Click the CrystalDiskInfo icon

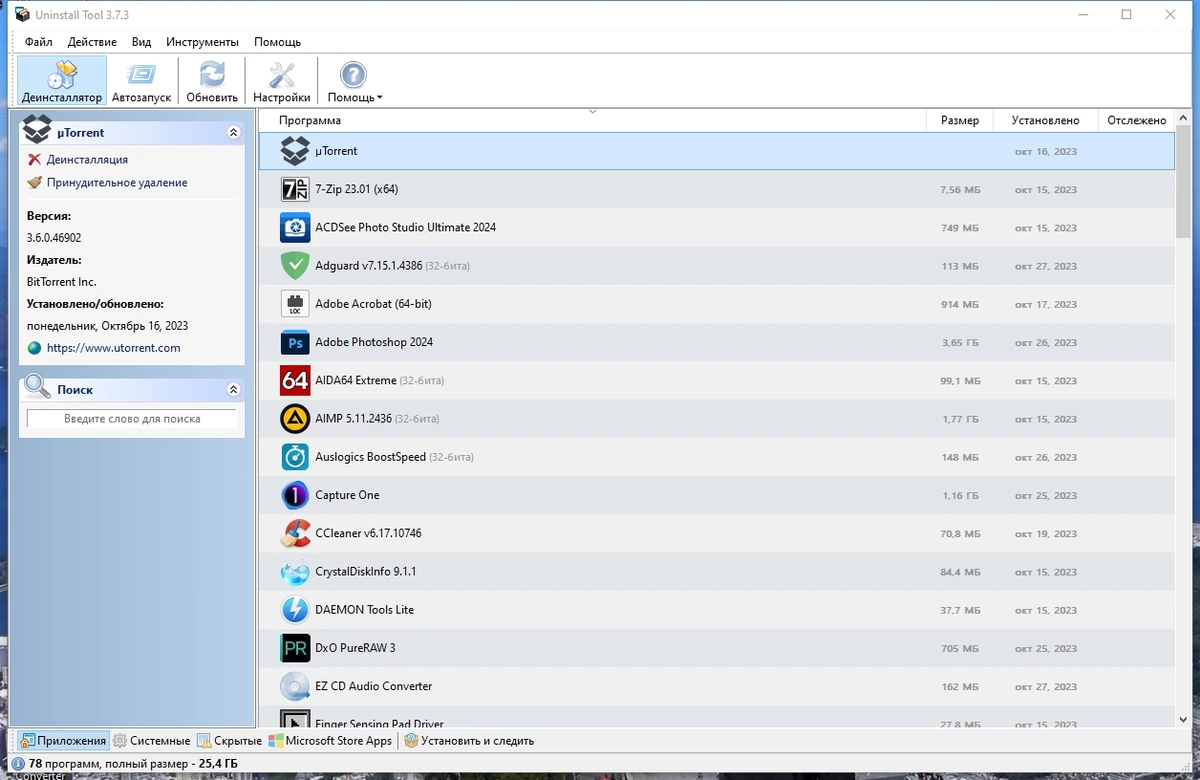(295, 572)
